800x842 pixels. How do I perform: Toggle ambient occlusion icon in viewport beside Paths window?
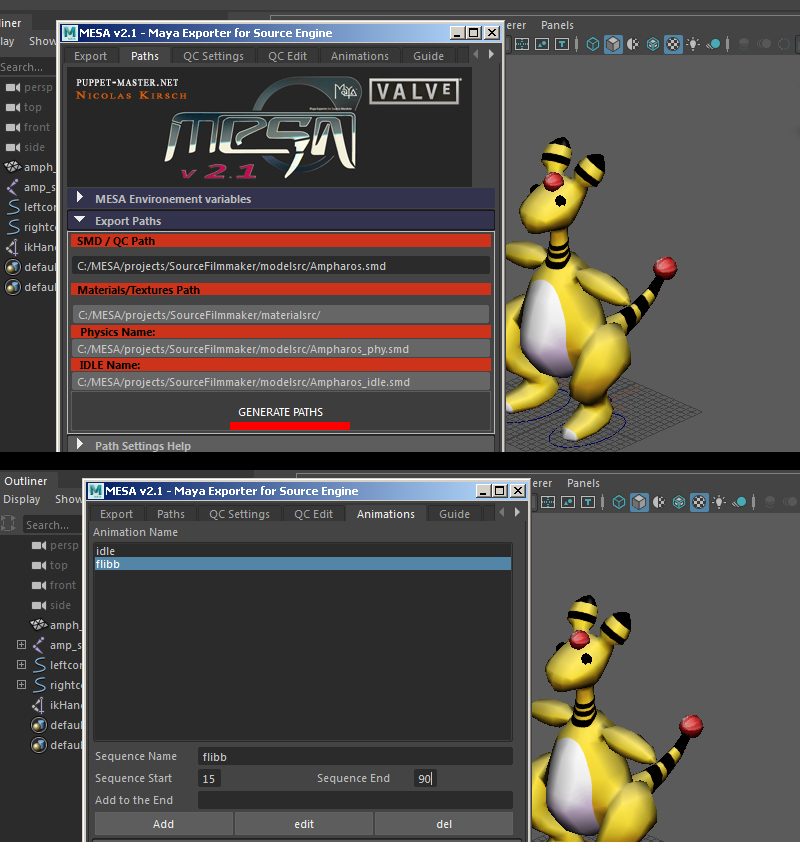[x=744, y=44]
